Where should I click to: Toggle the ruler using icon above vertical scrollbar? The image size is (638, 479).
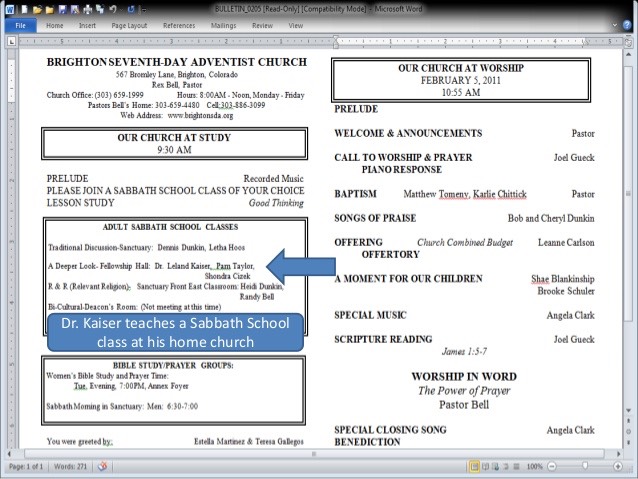628,42
